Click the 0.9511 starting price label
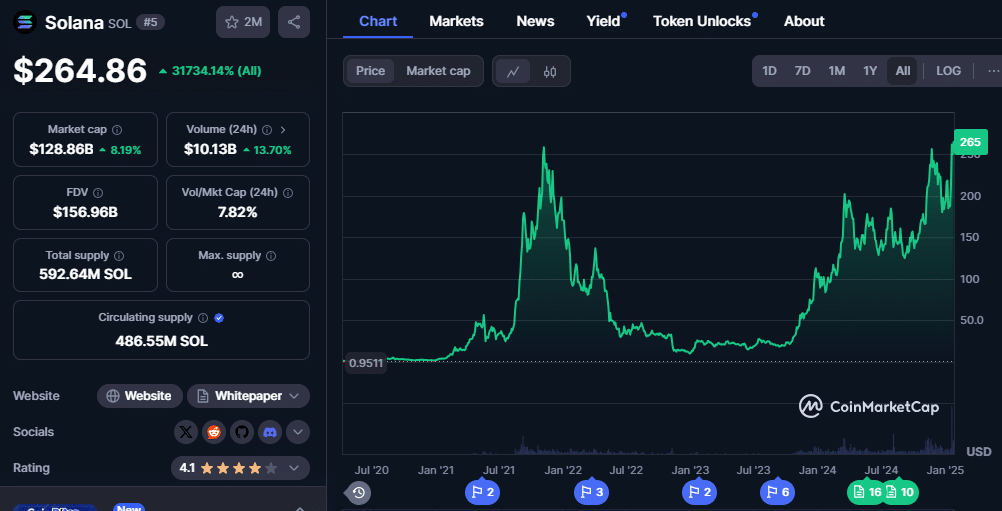Image resolution: width=1002 pixels, height=511 pixels. 366,364
